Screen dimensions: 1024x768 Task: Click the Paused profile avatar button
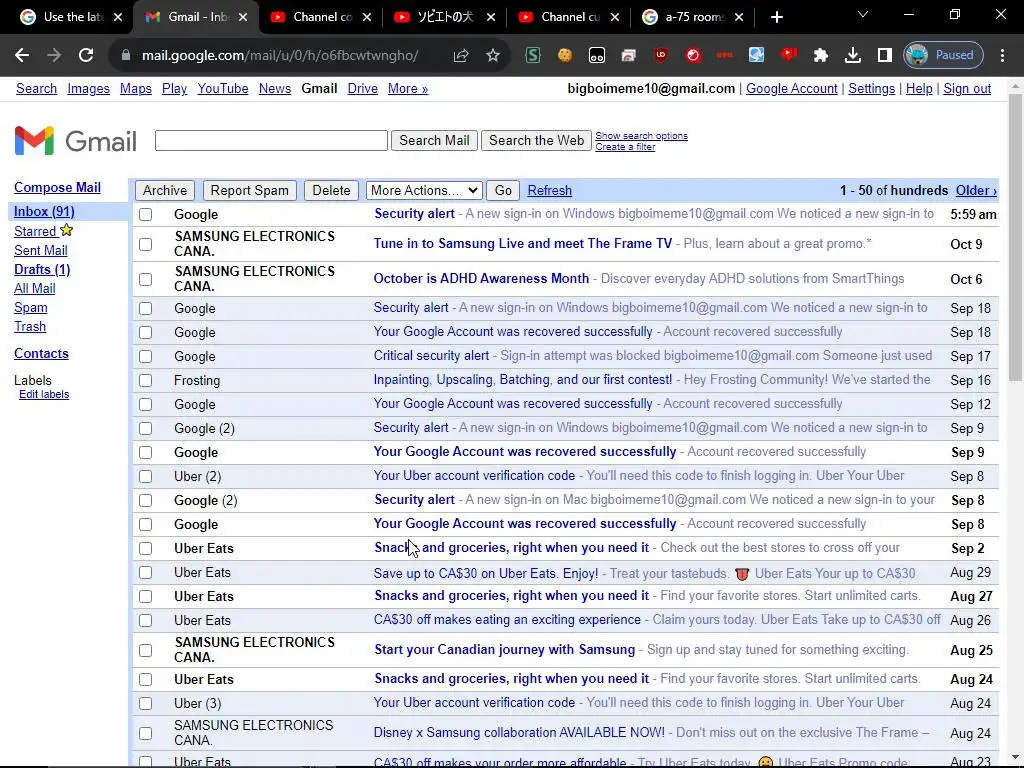tap(944, 56)
